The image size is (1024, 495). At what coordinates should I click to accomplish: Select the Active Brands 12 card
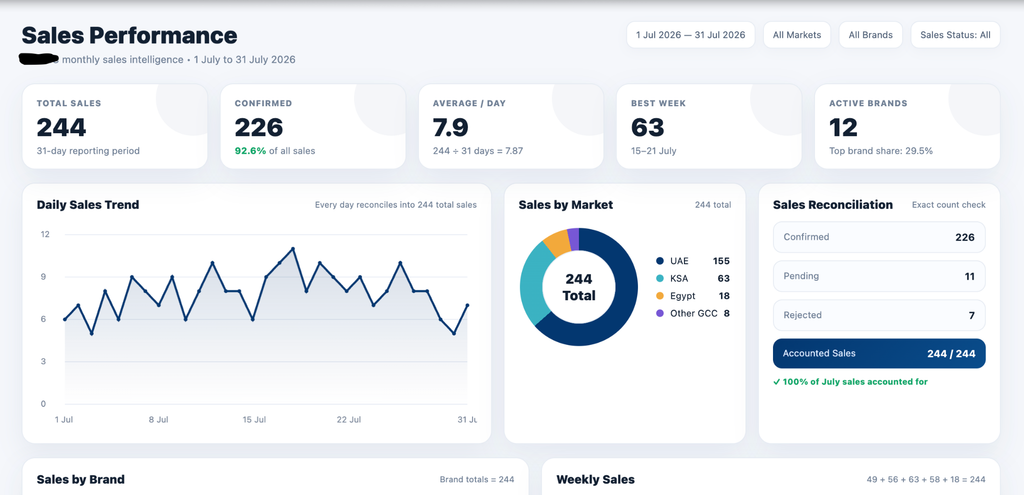coord(907,127)
